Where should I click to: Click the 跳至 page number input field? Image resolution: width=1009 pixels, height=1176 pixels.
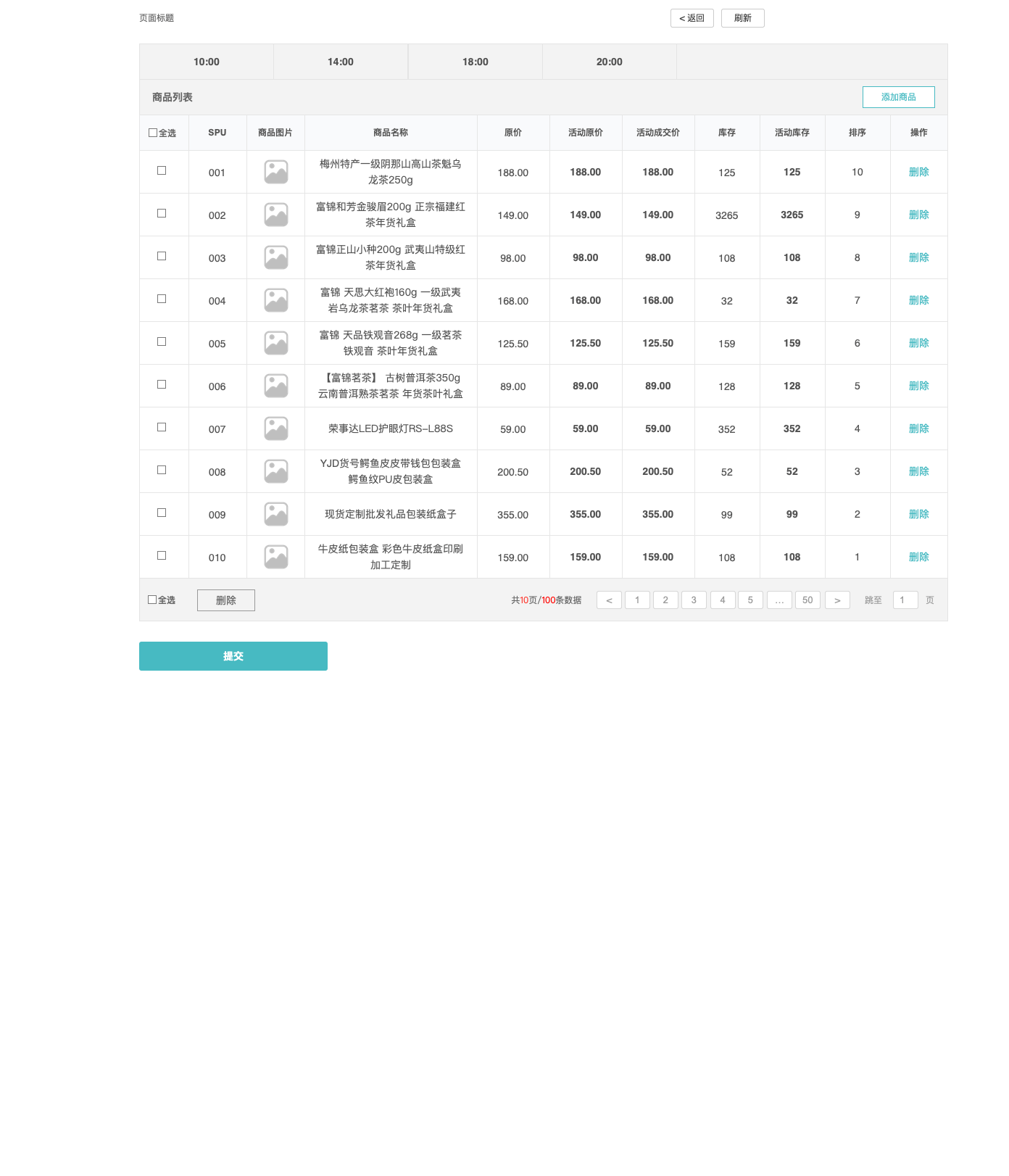pos(905,600)
